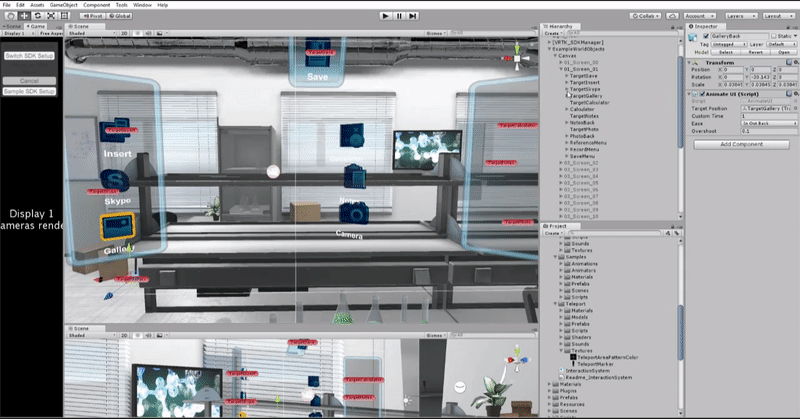The image size is (800, 419).
Task: Open the Layer dropdown showing Default
Action: point(782,44)
